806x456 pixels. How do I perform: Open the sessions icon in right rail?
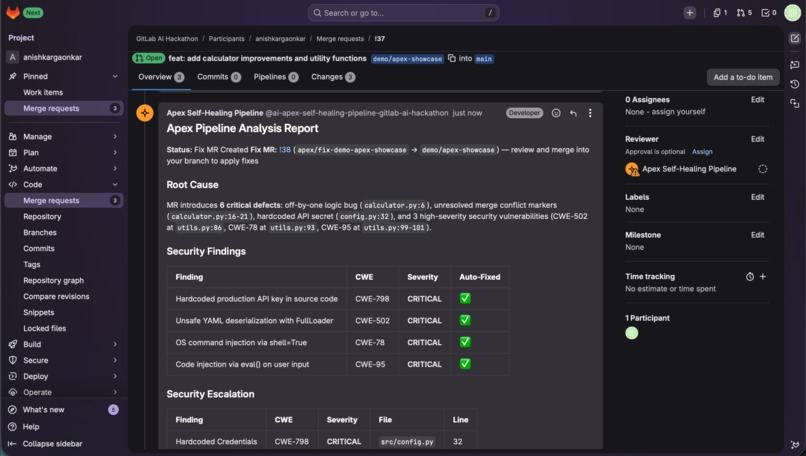point(795,104)
